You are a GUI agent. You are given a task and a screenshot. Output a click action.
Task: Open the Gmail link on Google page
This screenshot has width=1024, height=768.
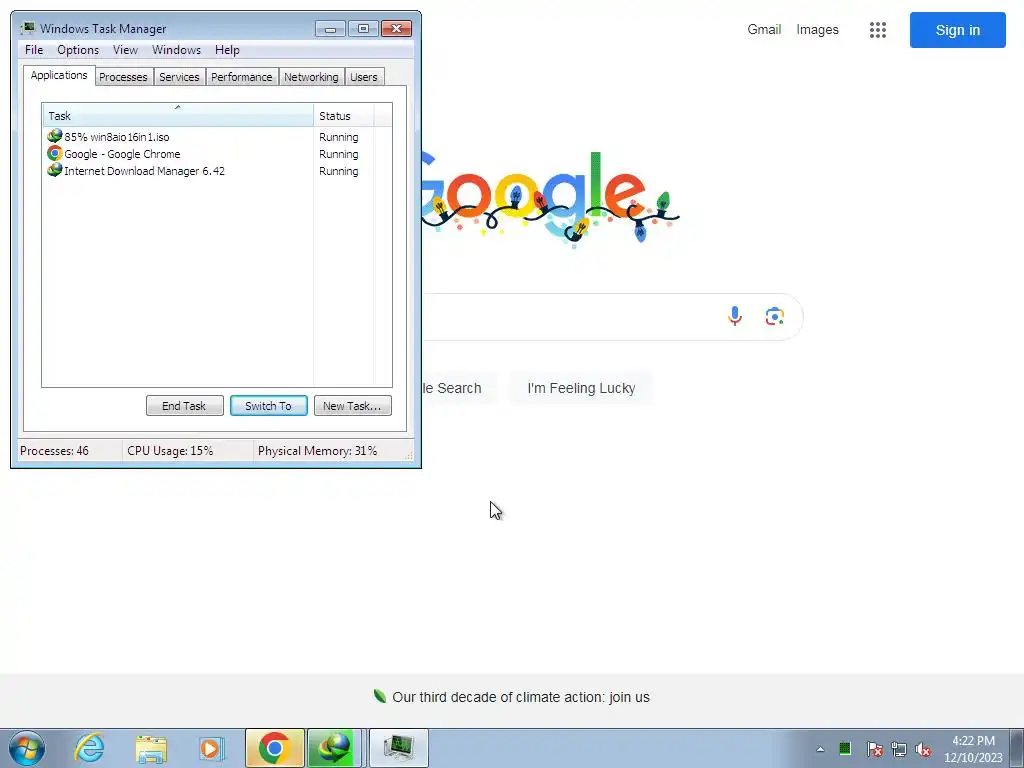(x=764, y=29)
